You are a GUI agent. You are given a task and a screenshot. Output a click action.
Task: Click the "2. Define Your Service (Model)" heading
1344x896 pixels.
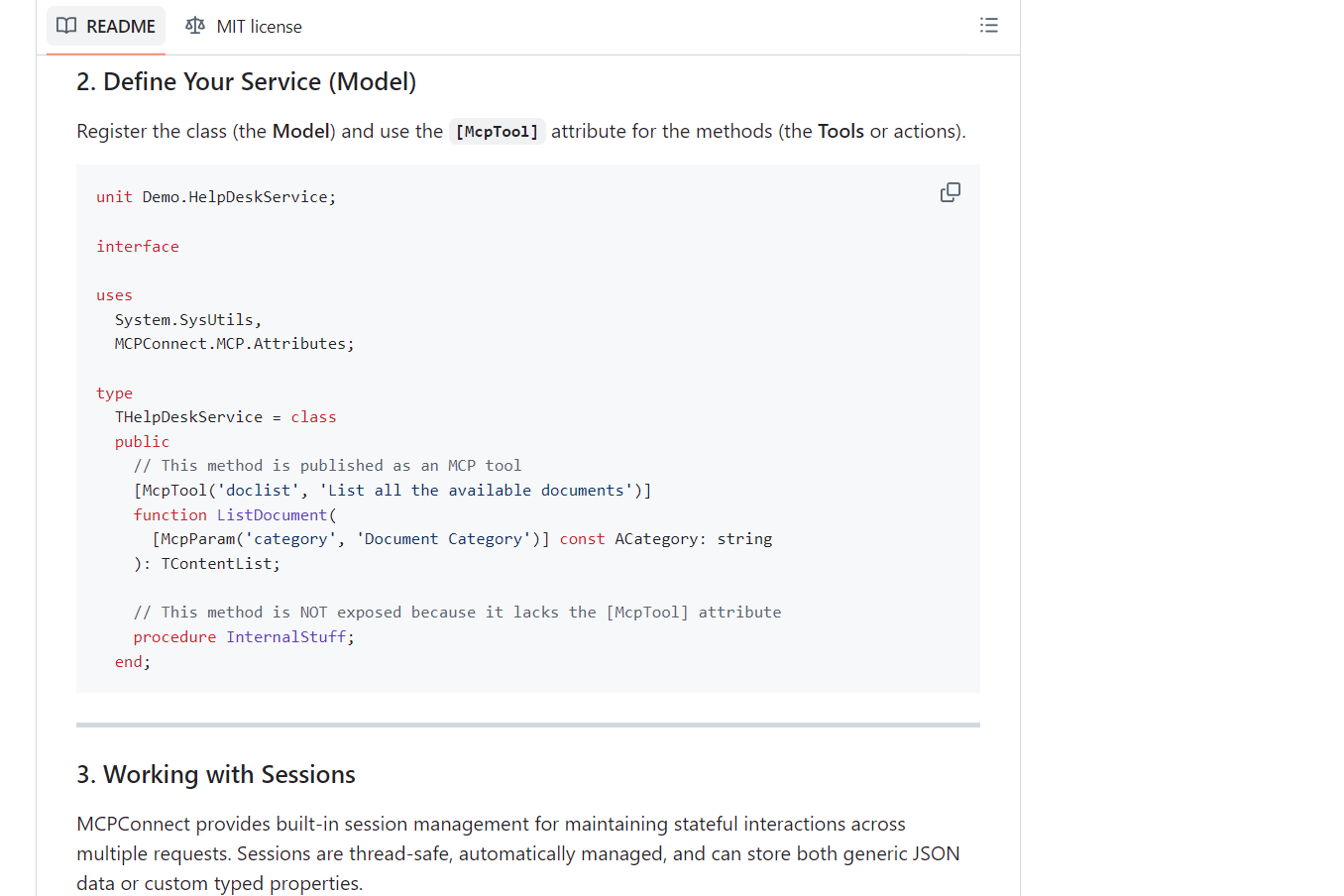tap(246, 82)
